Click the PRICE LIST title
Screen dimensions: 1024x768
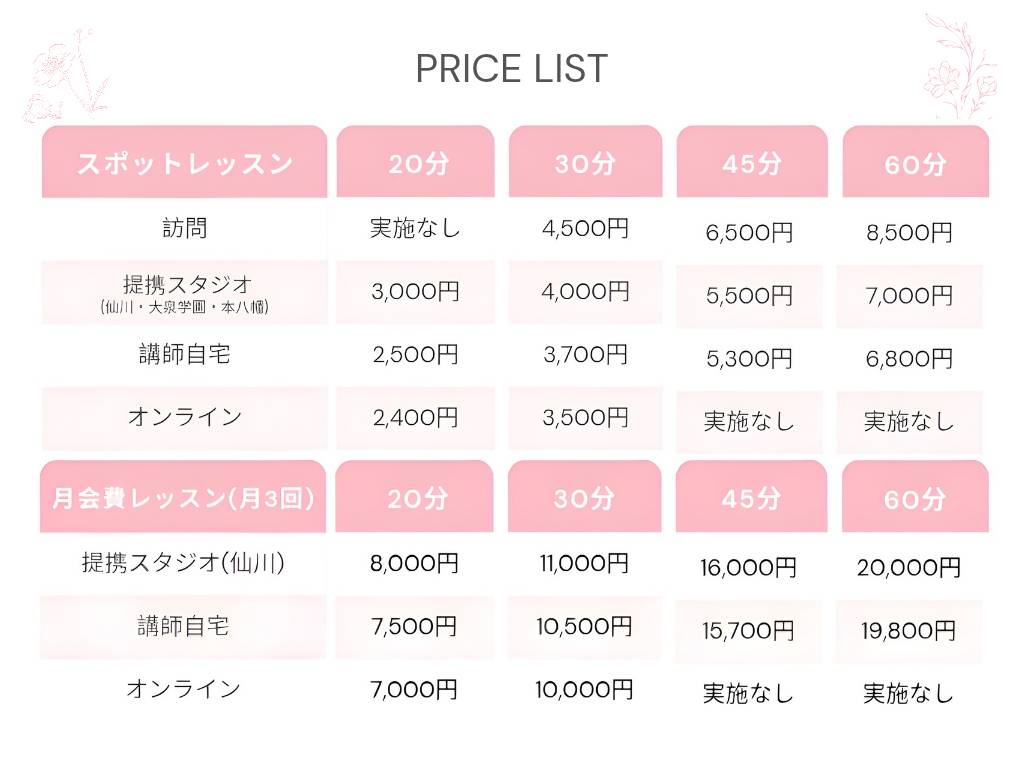(511, 69)
